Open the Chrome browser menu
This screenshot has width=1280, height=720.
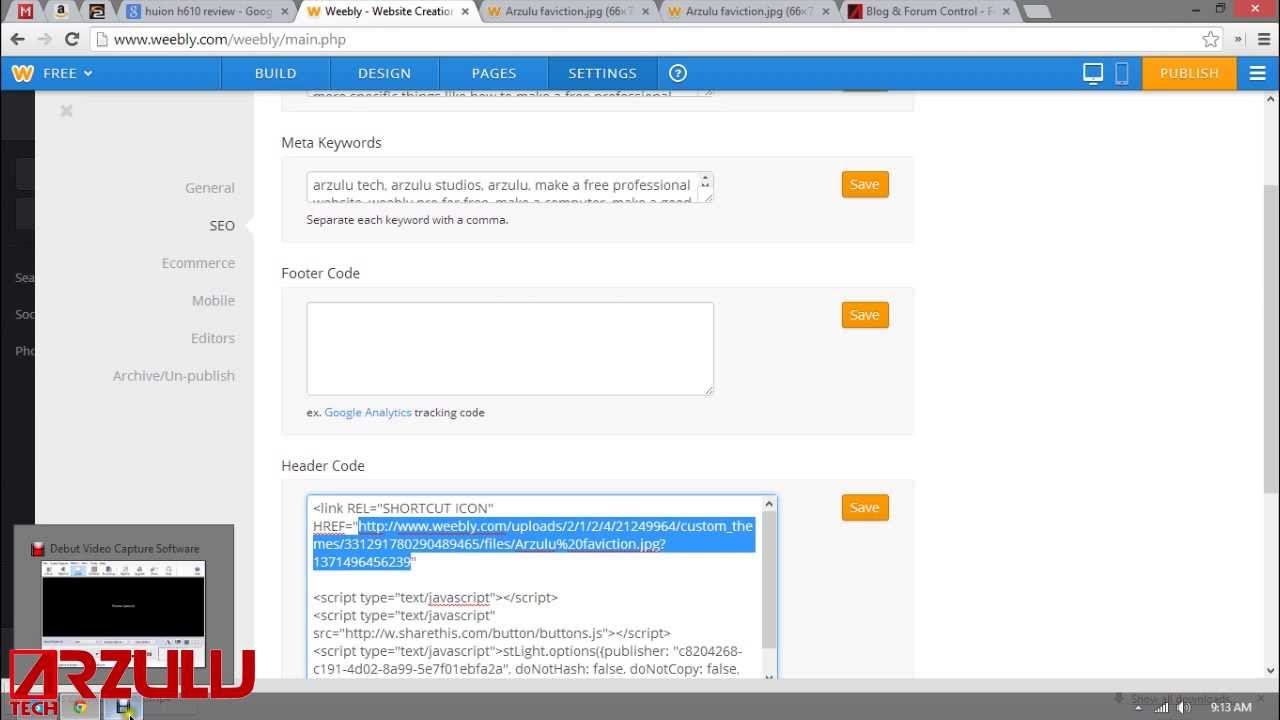pos(1262,38)
